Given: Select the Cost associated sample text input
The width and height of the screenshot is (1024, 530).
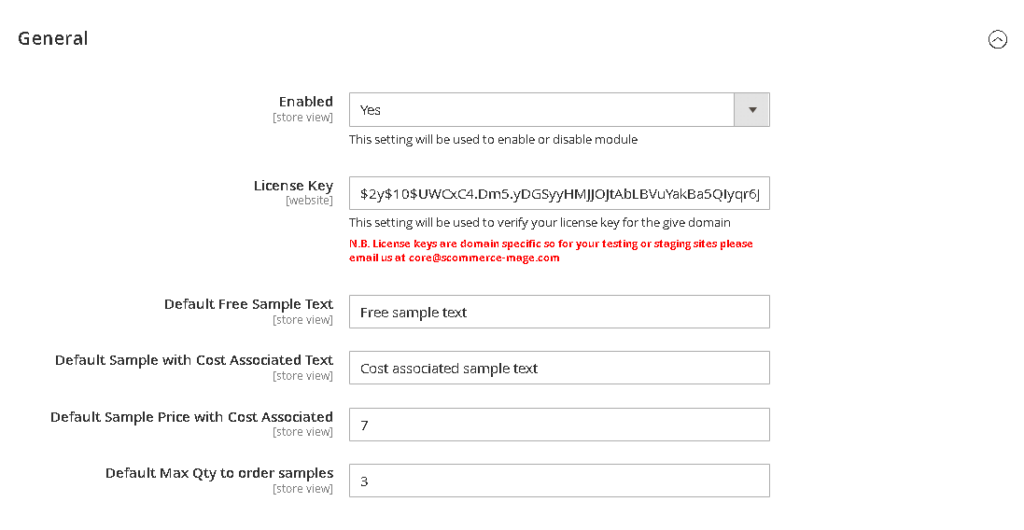Looking at the screenshot, I should click(559, 368).
